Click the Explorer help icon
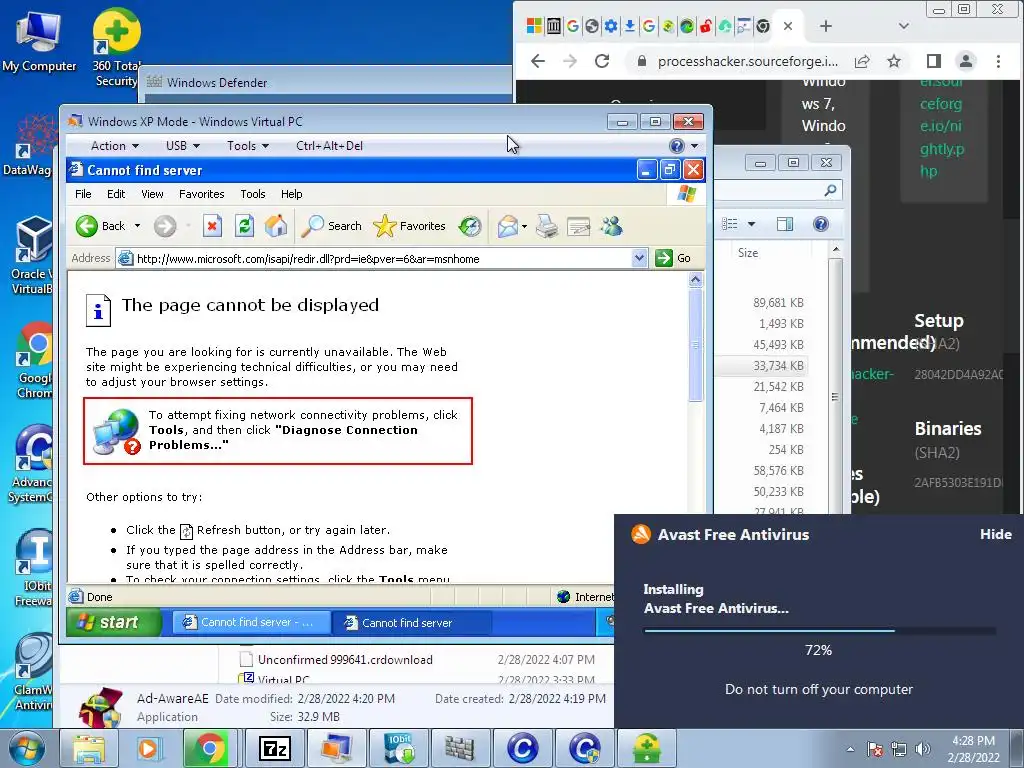This screenshot has height=768, width=1024. (821, 224)
